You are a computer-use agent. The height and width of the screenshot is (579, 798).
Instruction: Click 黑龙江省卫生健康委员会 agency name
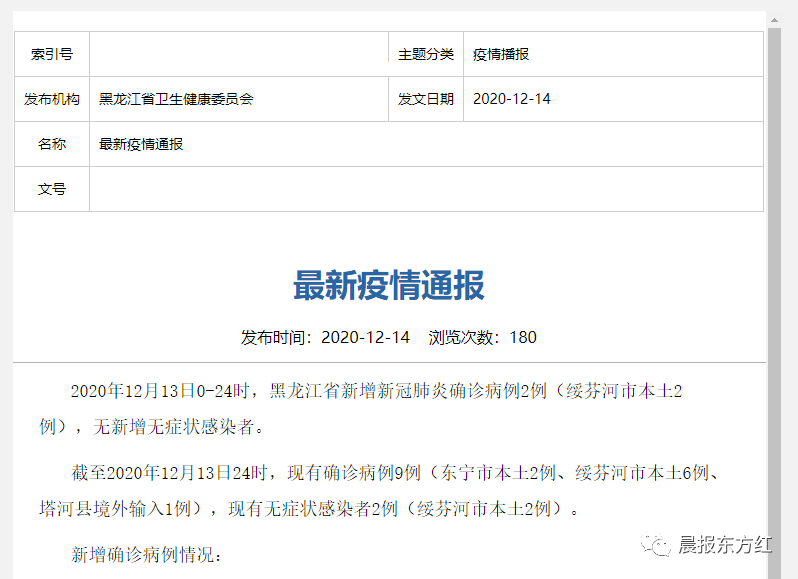pos(176,99)
